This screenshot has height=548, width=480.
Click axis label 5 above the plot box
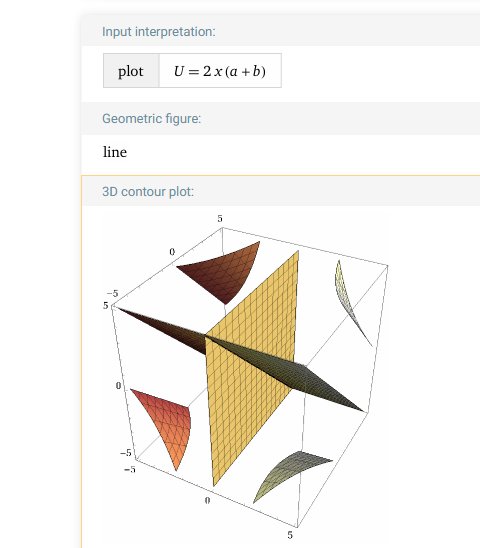[x=220, y=219]
